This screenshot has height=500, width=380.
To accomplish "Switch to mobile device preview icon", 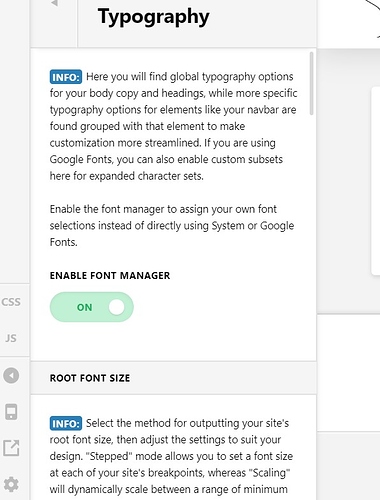I will (11, 412).
